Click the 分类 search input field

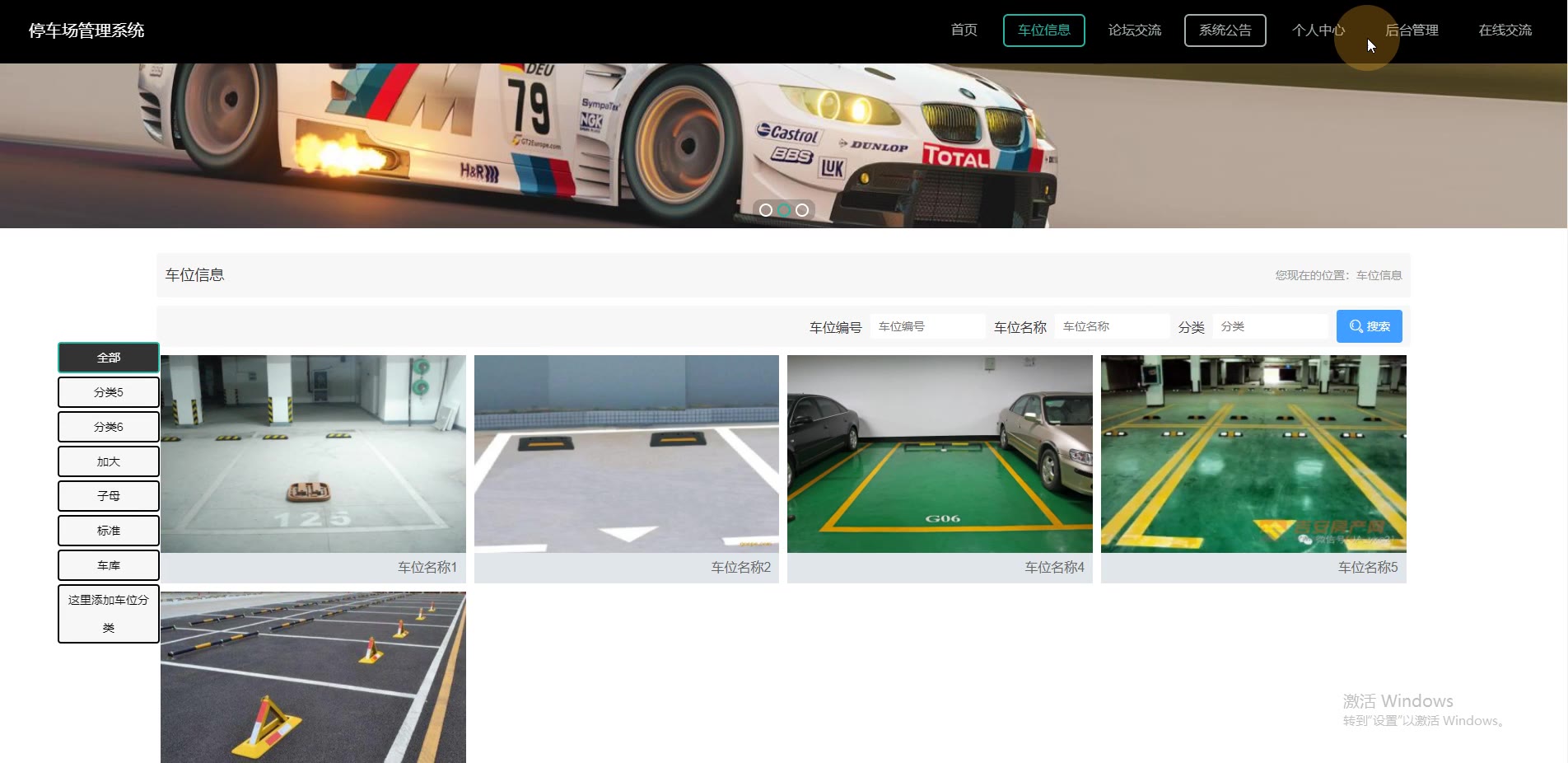click(1270, 326)
